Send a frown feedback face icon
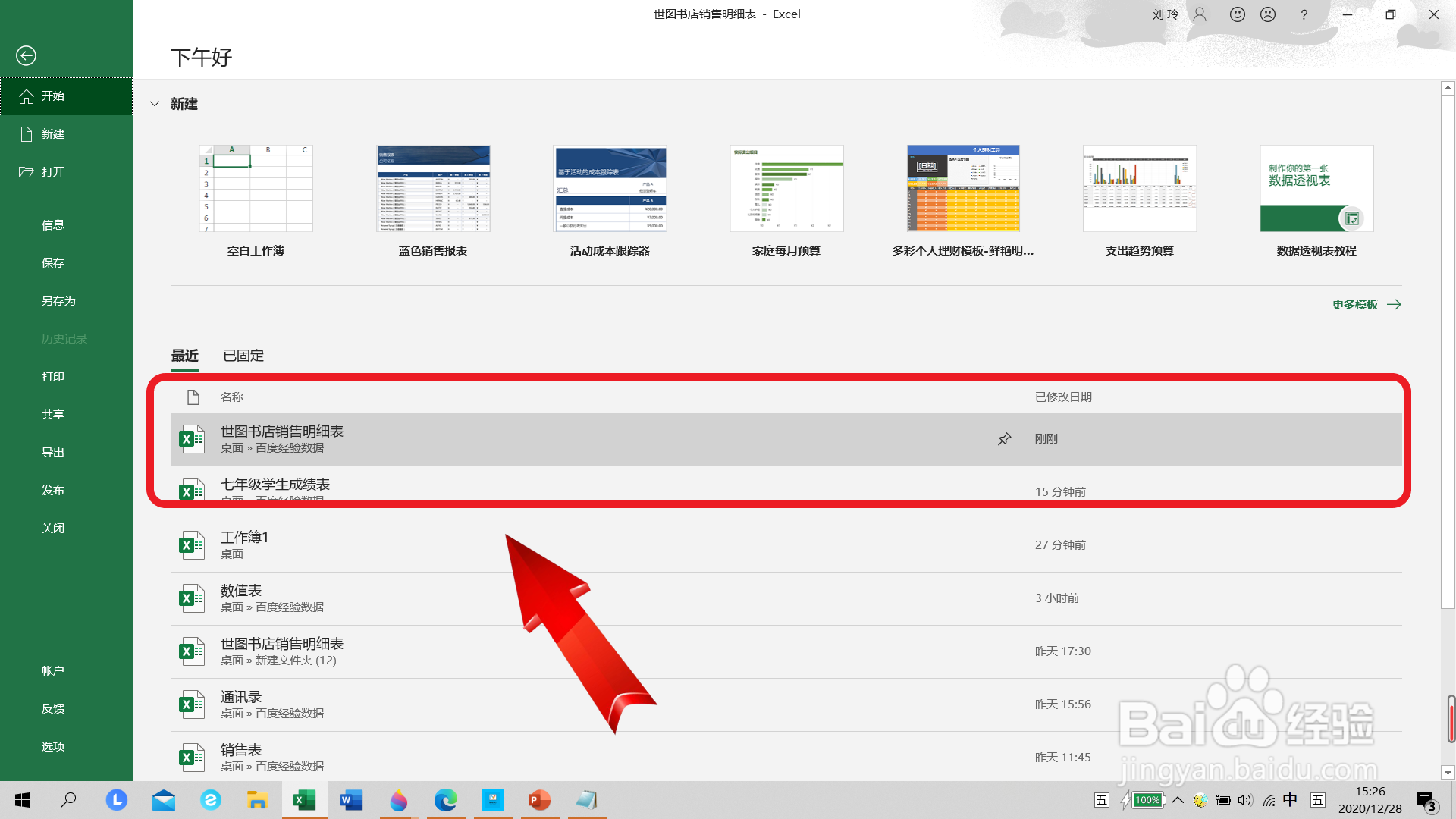Screen dimensions: 1456x819 click(x=1268, y=14)
